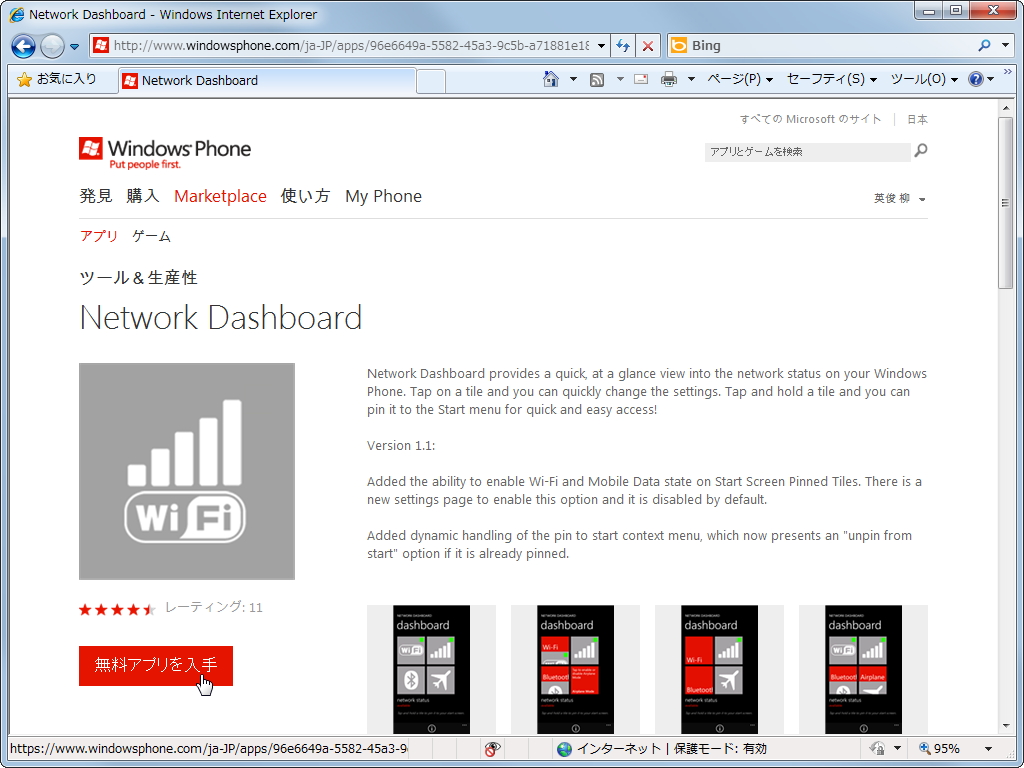Select the ゲーム sub-tab
The image size is (1024, 768).
152,236
